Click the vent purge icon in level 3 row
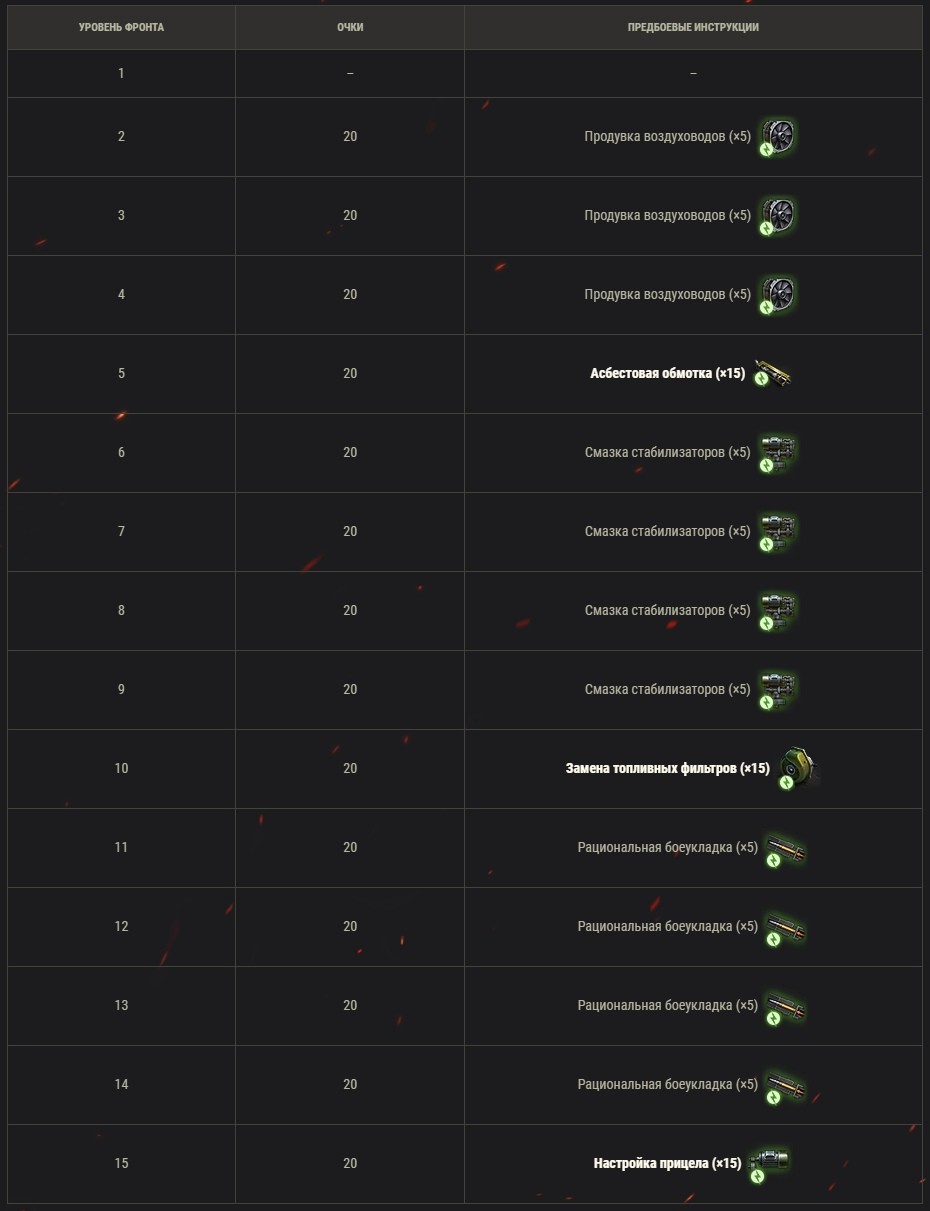930x1211 pixels. point(777,216)
